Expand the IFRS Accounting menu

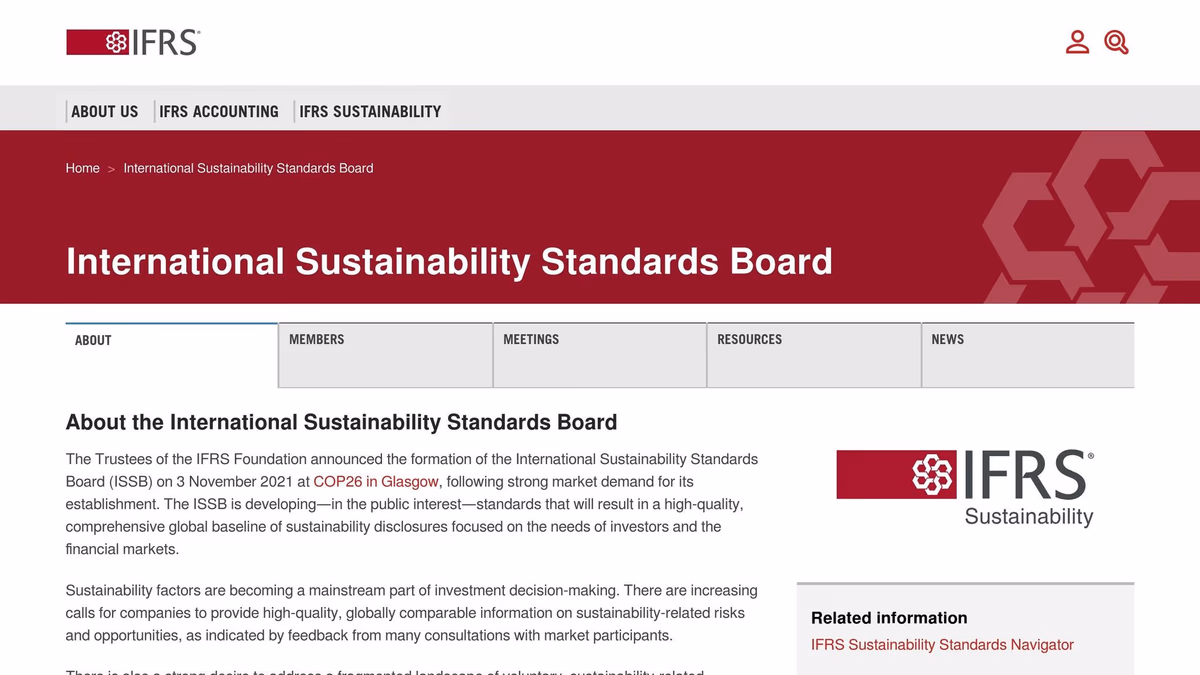pos(218,112)
